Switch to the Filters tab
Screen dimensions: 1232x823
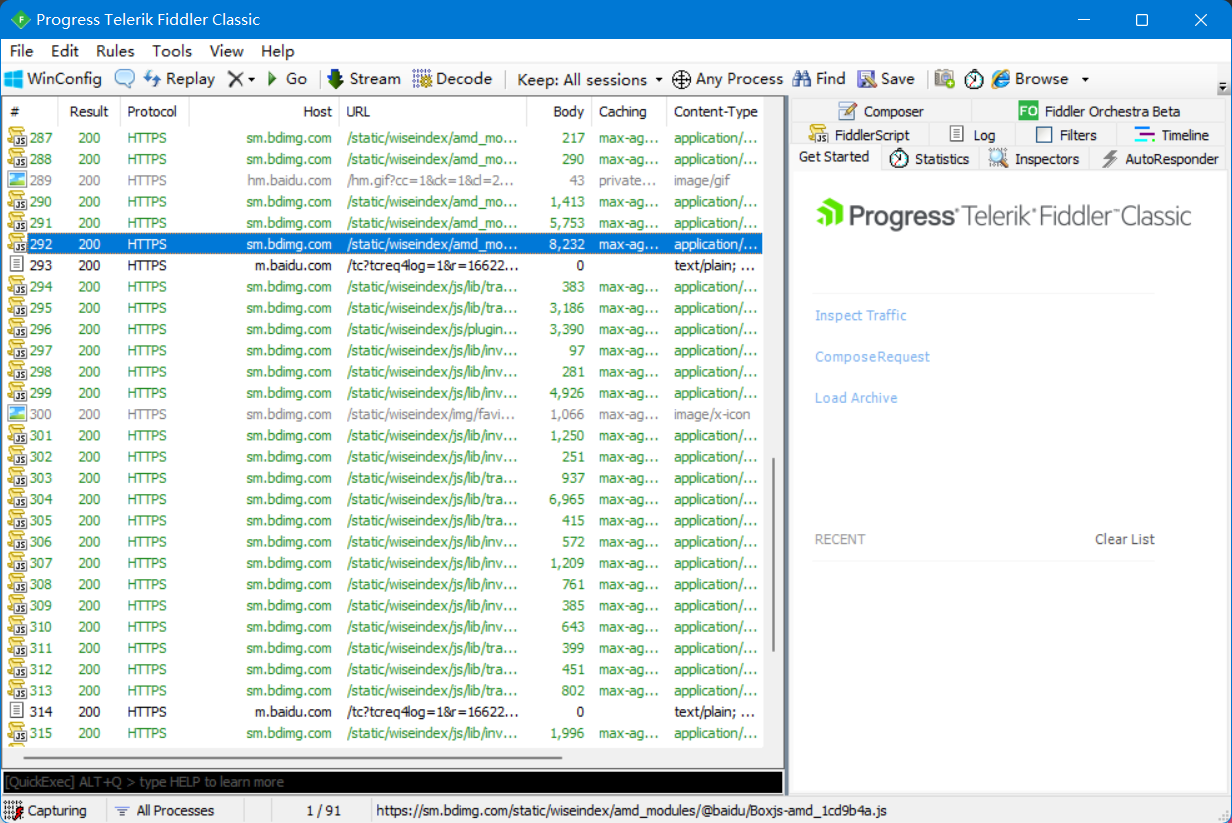(x=1066, y=135)
